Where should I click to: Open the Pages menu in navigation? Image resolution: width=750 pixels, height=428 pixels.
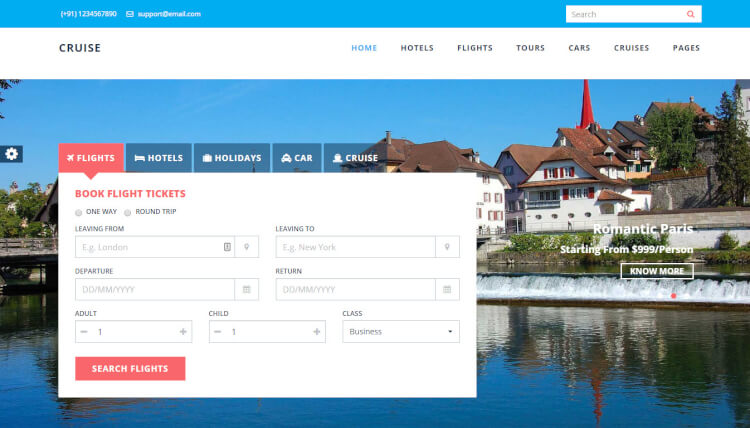point(686,48)
